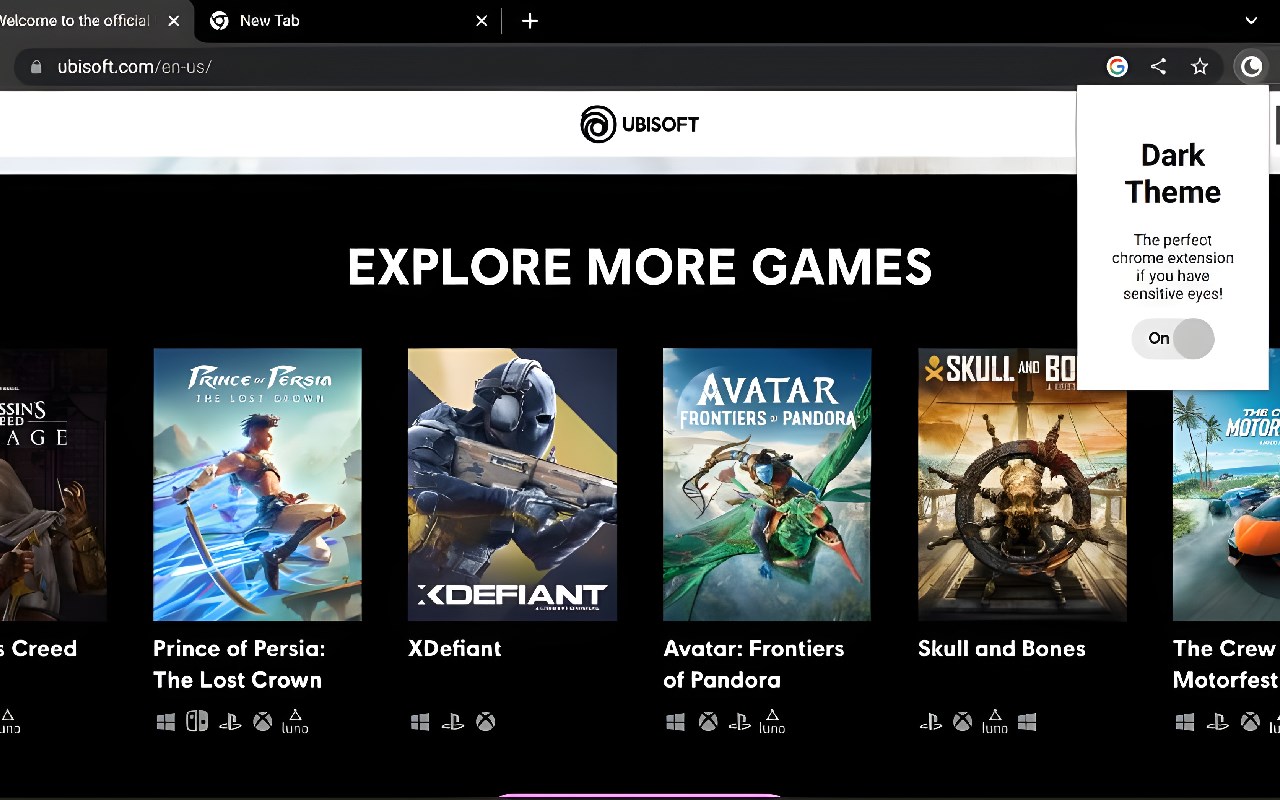Viewport: 1280px width, 800px height.
Task: Open The Crew Motorfest title link
Action: (x=1226, y=664)
